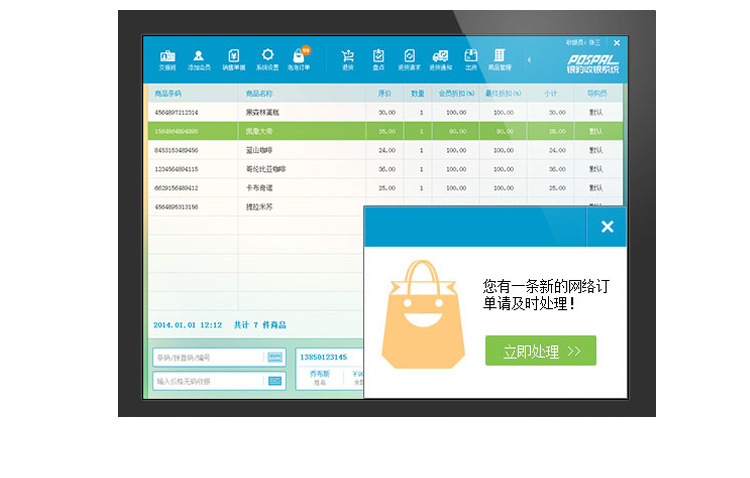
Task: Click price 36.00 original price cell
Action: click(387, 169)
